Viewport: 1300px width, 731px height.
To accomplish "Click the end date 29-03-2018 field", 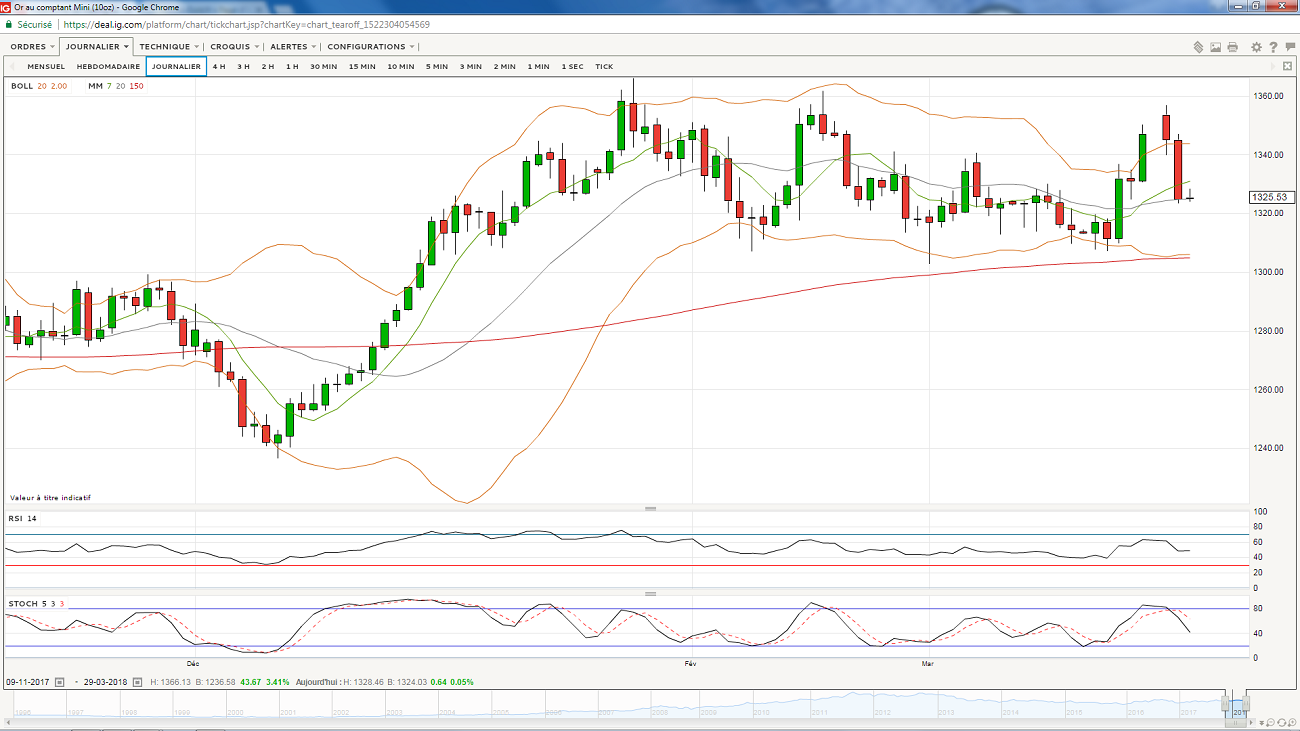I will click(106, 682).
